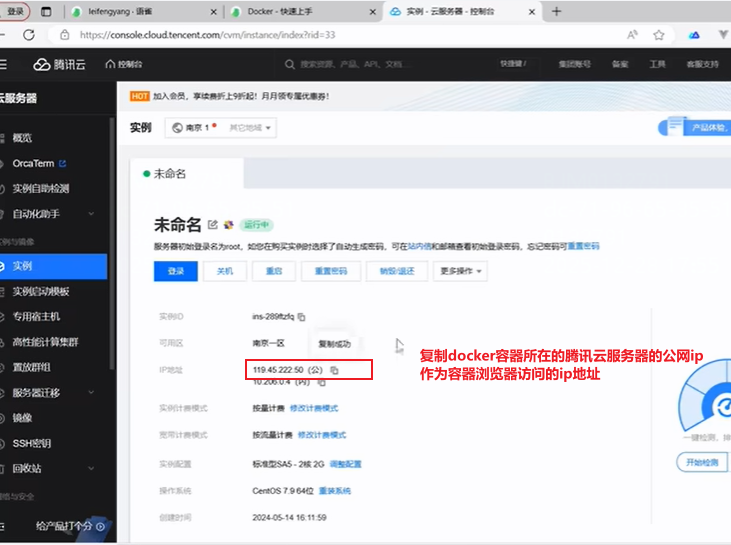
Task: Click the sidebar vertical scrollbar
Action: [112, 242]
